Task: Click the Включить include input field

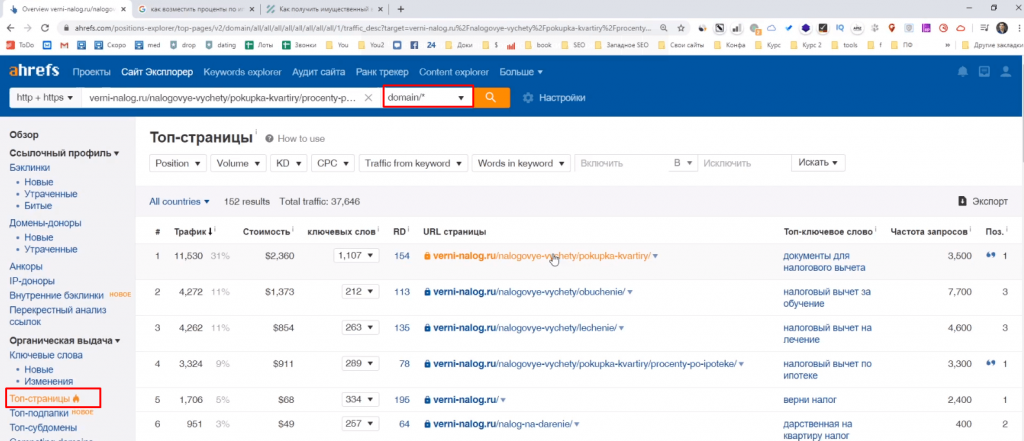Action: point(620,163)
